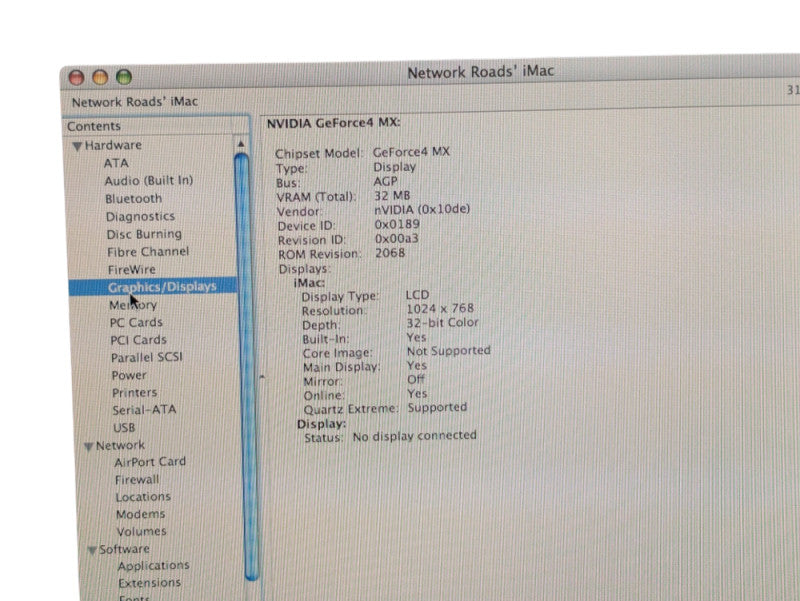
Task: Select the highlighted Graphics/Displays row
Action: 153,287
